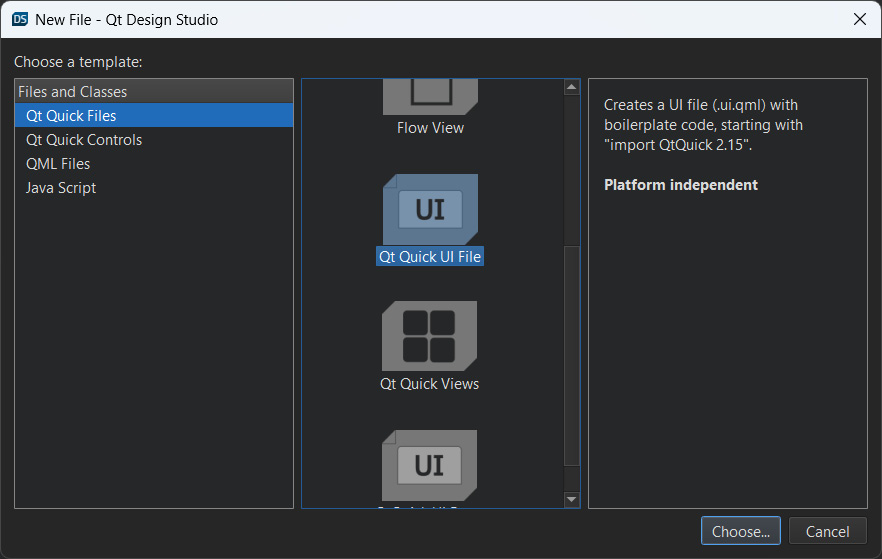
Task: Click the Platform independent text
Action: tap(681, 185)
